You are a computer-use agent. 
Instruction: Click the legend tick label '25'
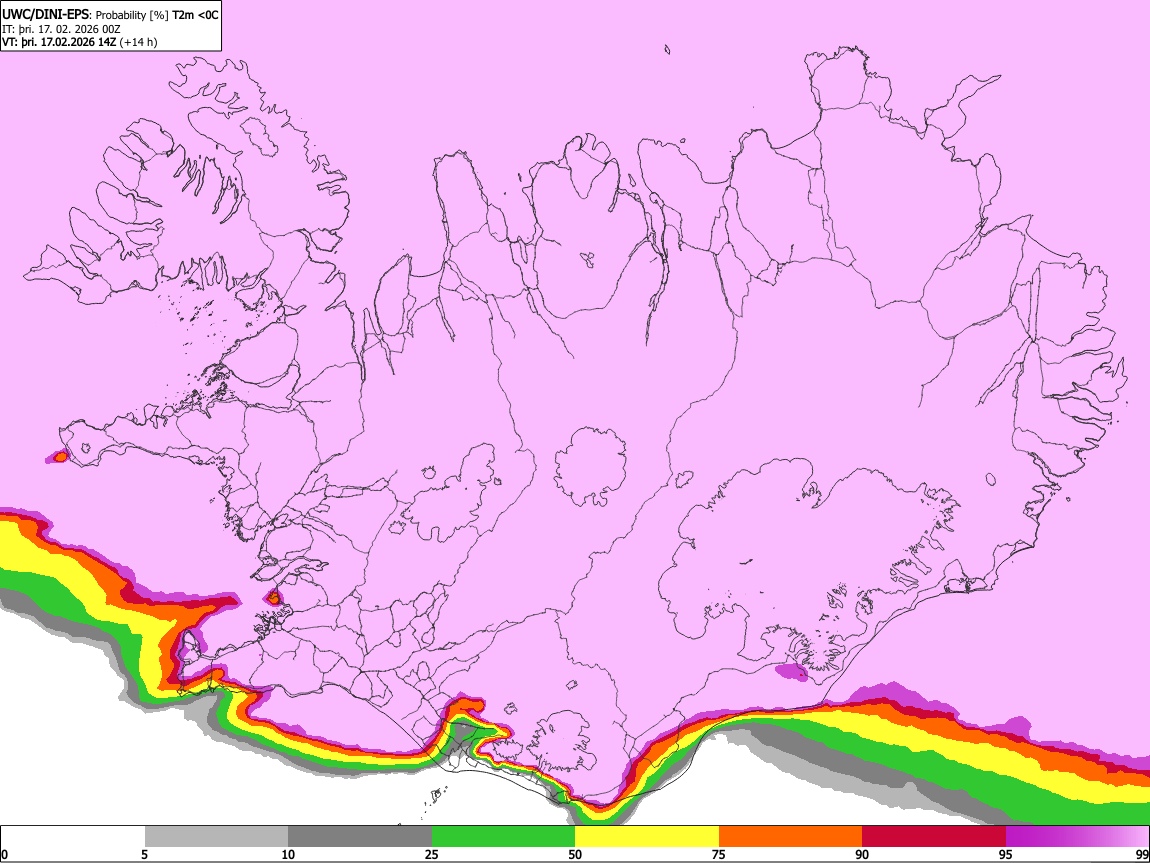click(x=432, y=855)
